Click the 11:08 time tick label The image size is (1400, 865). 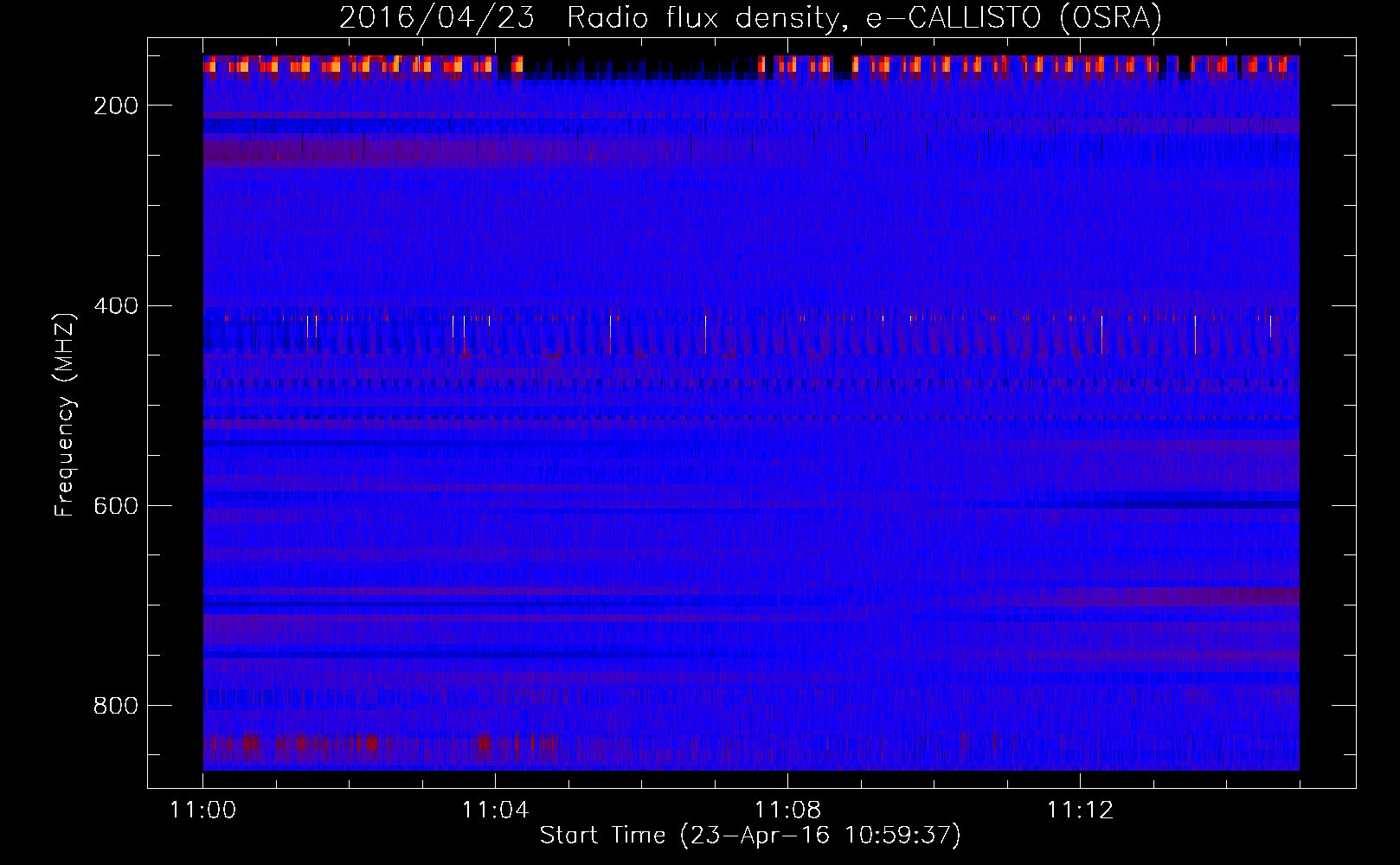pos(787,810)
